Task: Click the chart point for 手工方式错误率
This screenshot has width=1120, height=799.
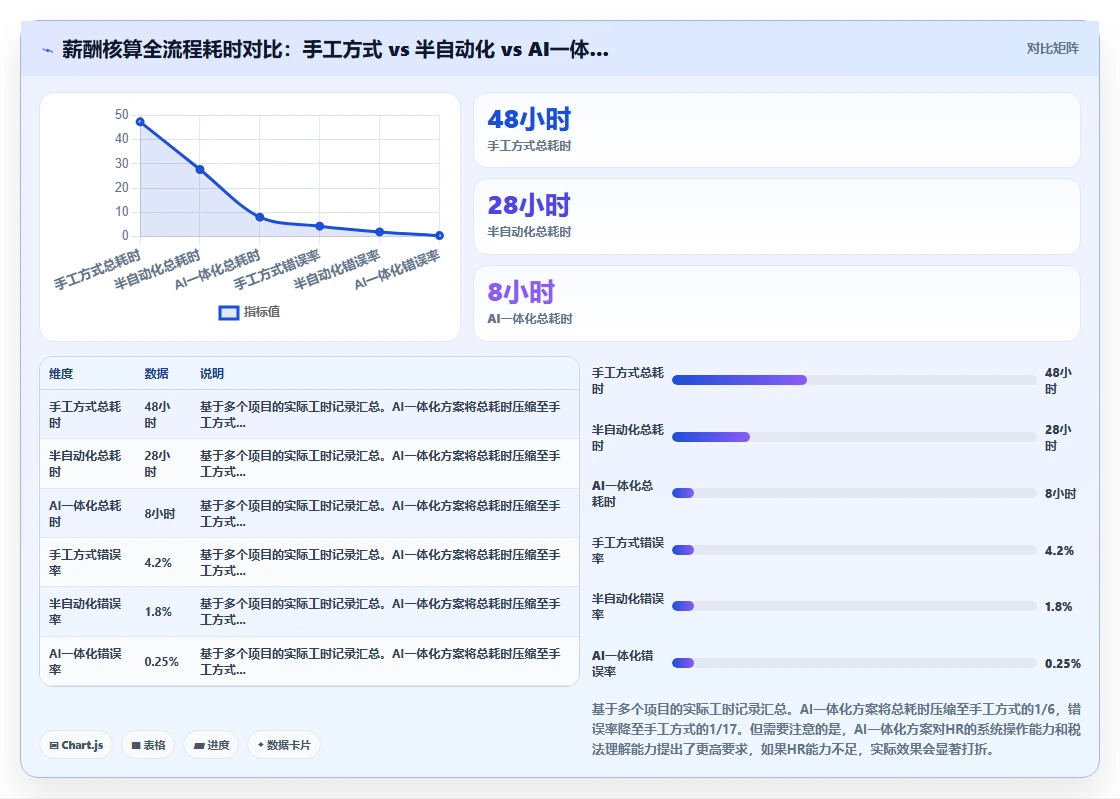Action: (x=320, y=226)
